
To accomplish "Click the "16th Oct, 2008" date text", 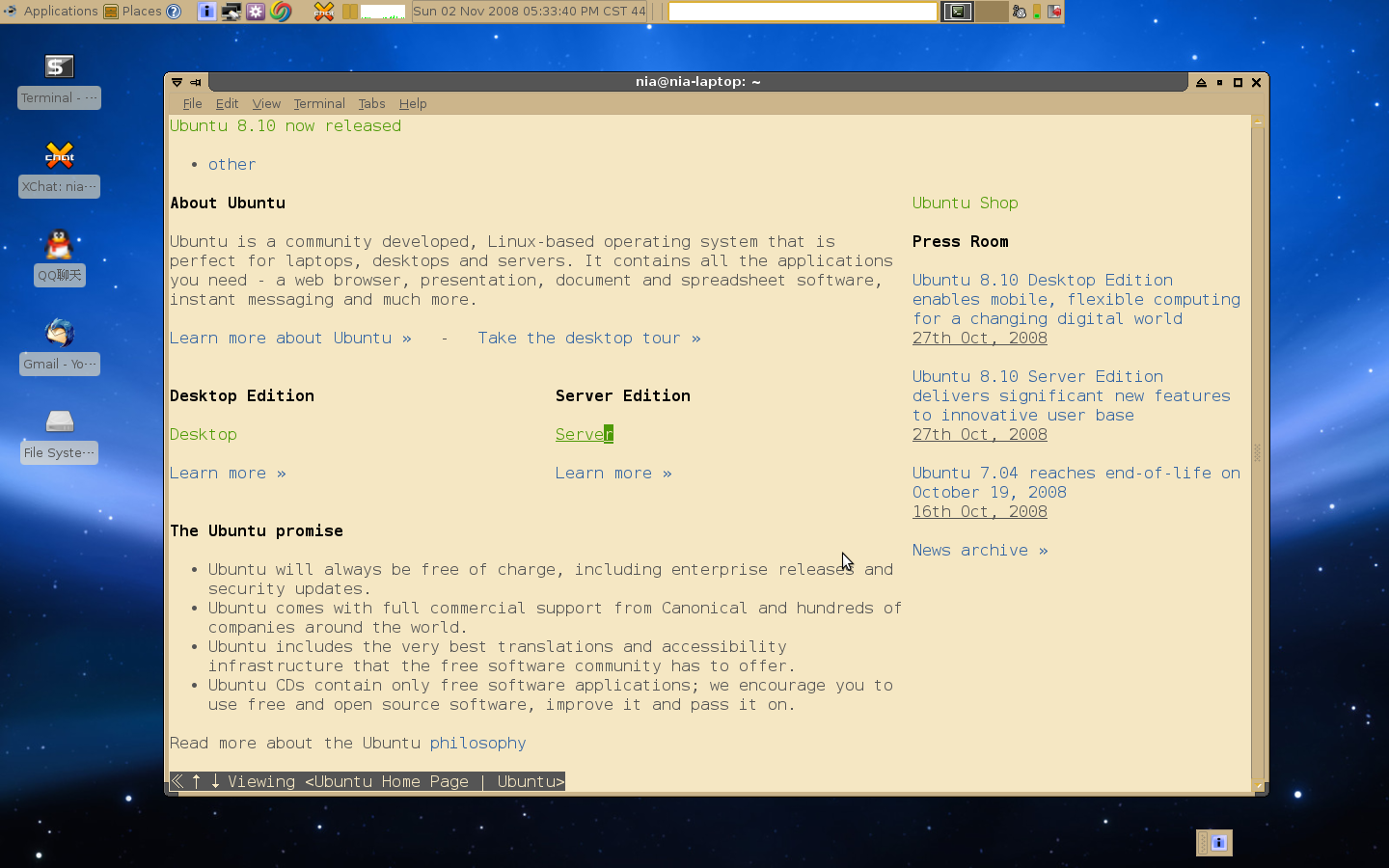I will (980, 511).
